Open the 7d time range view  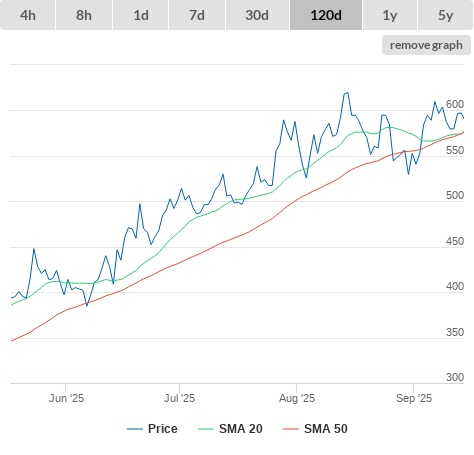[197, 15]
